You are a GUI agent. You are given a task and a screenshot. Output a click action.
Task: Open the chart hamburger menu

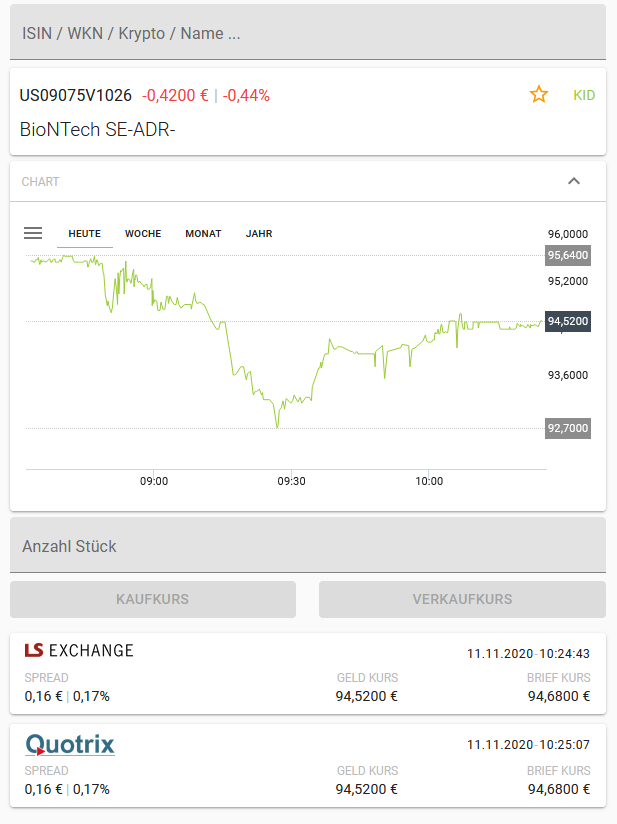pyautogui.click(x=33, y=233)
